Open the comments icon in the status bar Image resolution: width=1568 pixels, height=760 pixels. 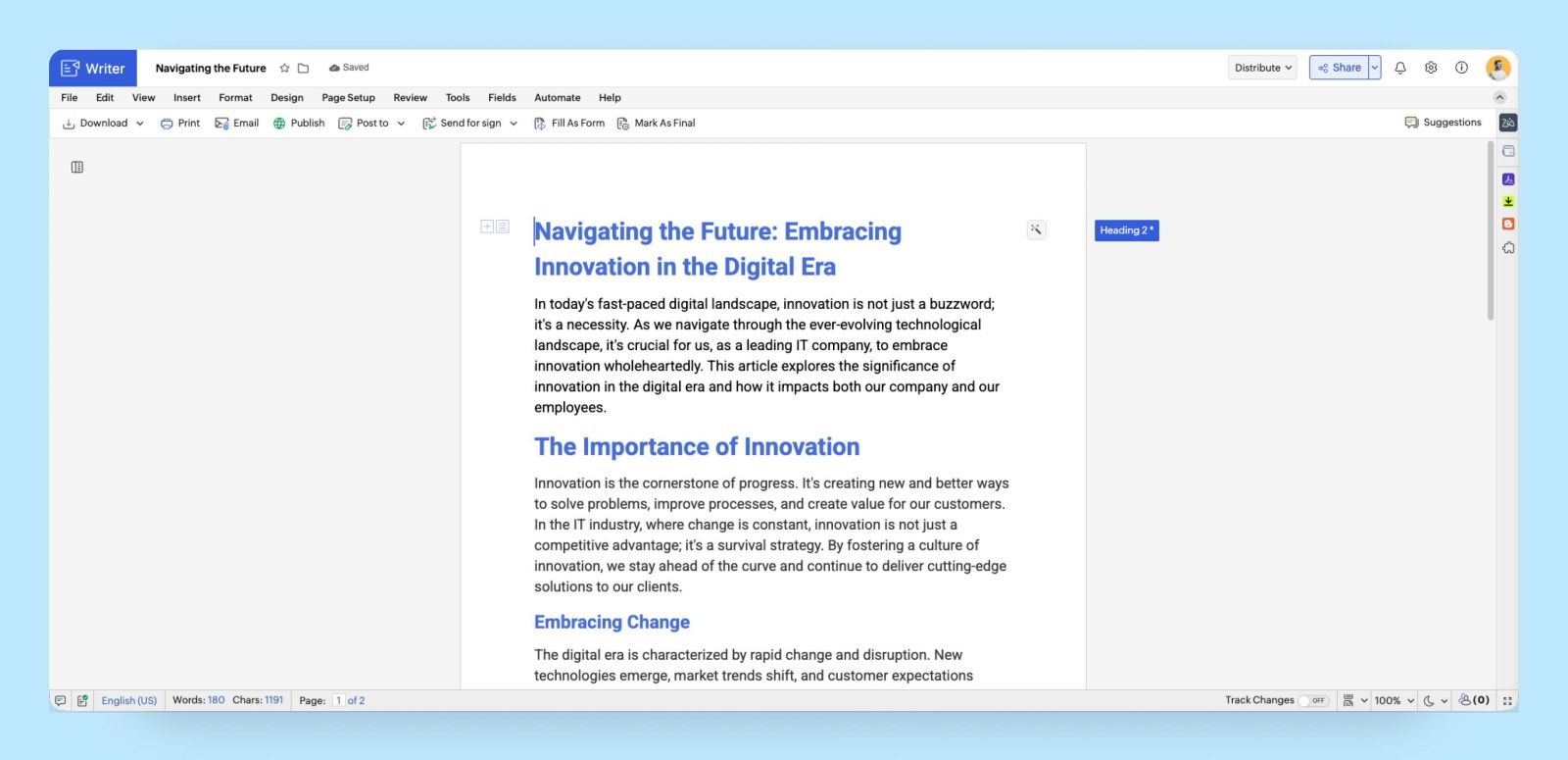[60, 700]
